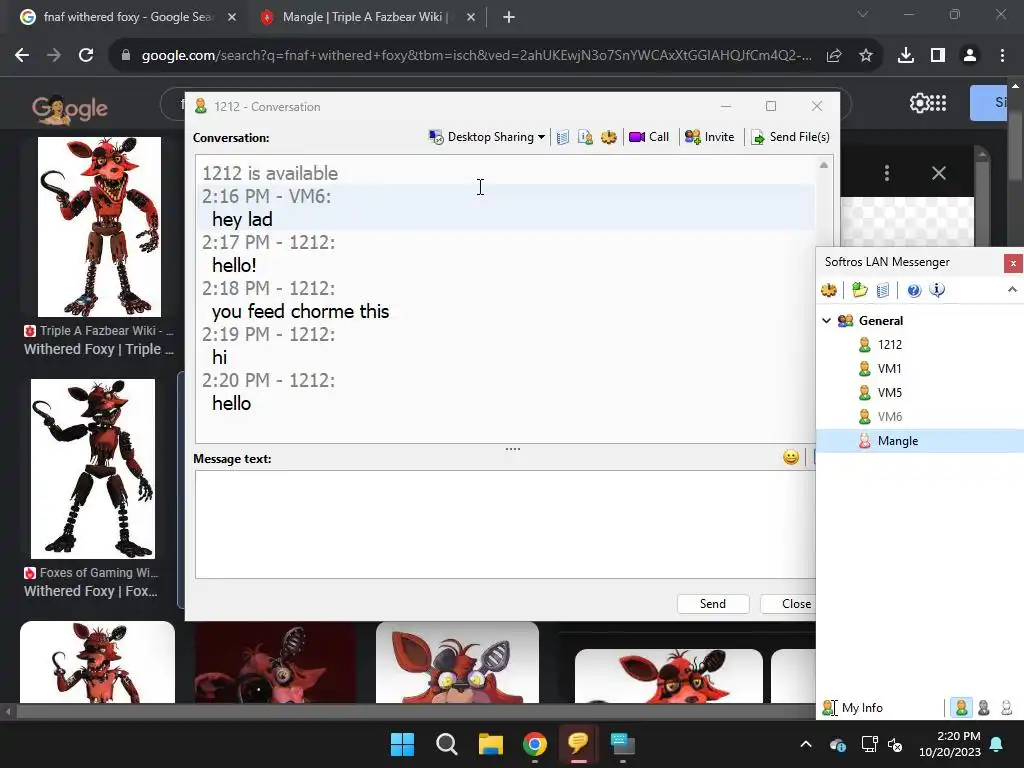1024x768 pixels.
Task: Click the 'you feed chorme this' message
Action: 300,312
